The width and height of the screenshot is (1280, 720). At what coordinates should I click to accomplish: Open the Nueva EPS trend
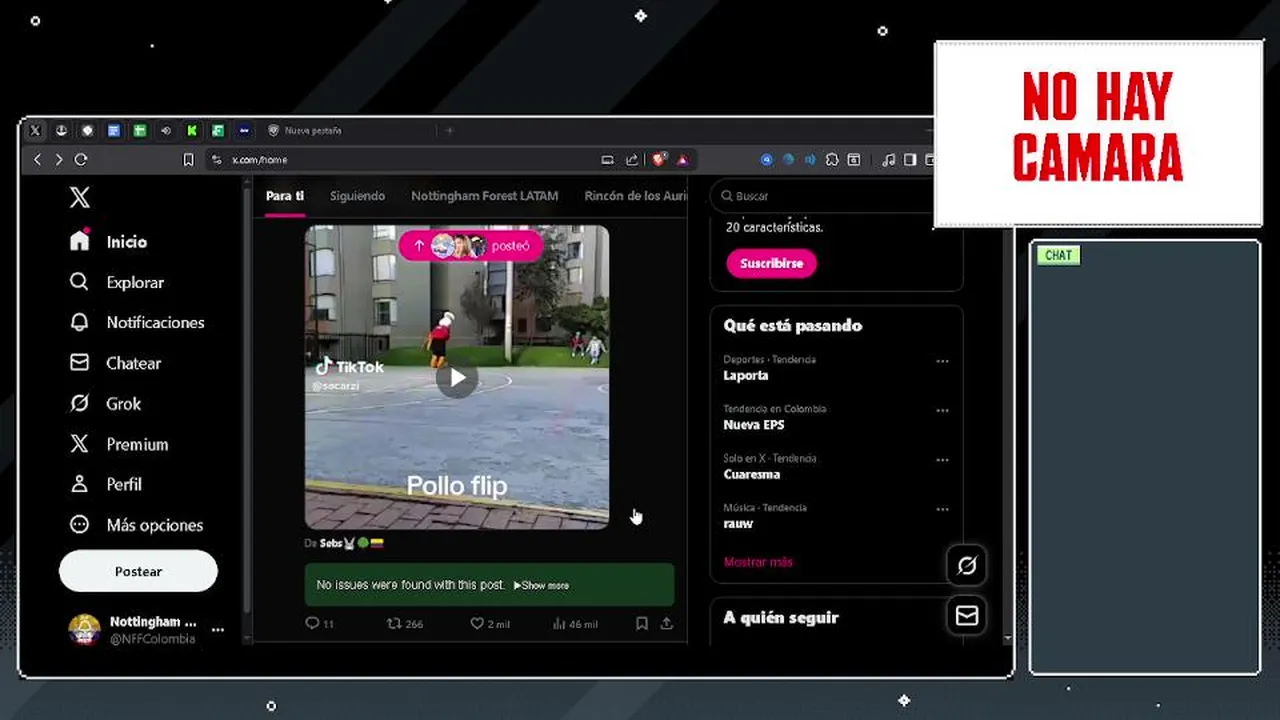tap(754, 425)
